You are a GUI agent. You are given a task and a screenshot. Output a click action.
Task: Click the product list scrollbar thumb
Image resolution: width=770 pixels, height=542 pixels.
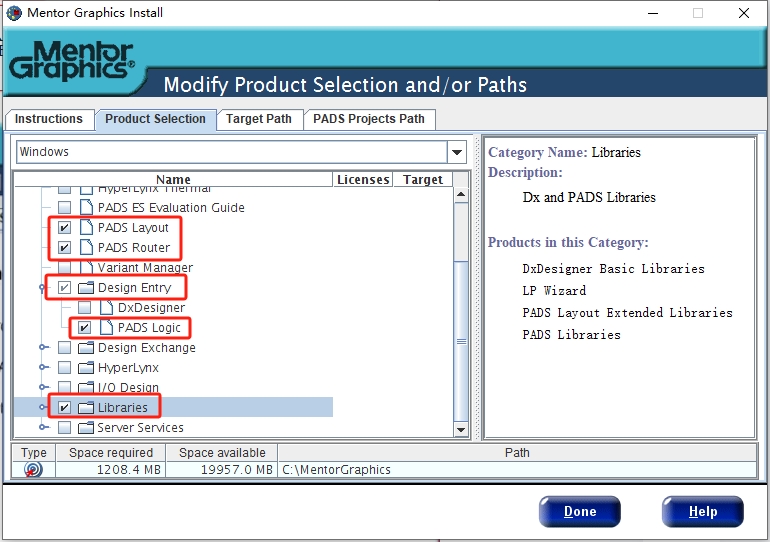pyautogui.click(x=461, y=340)
